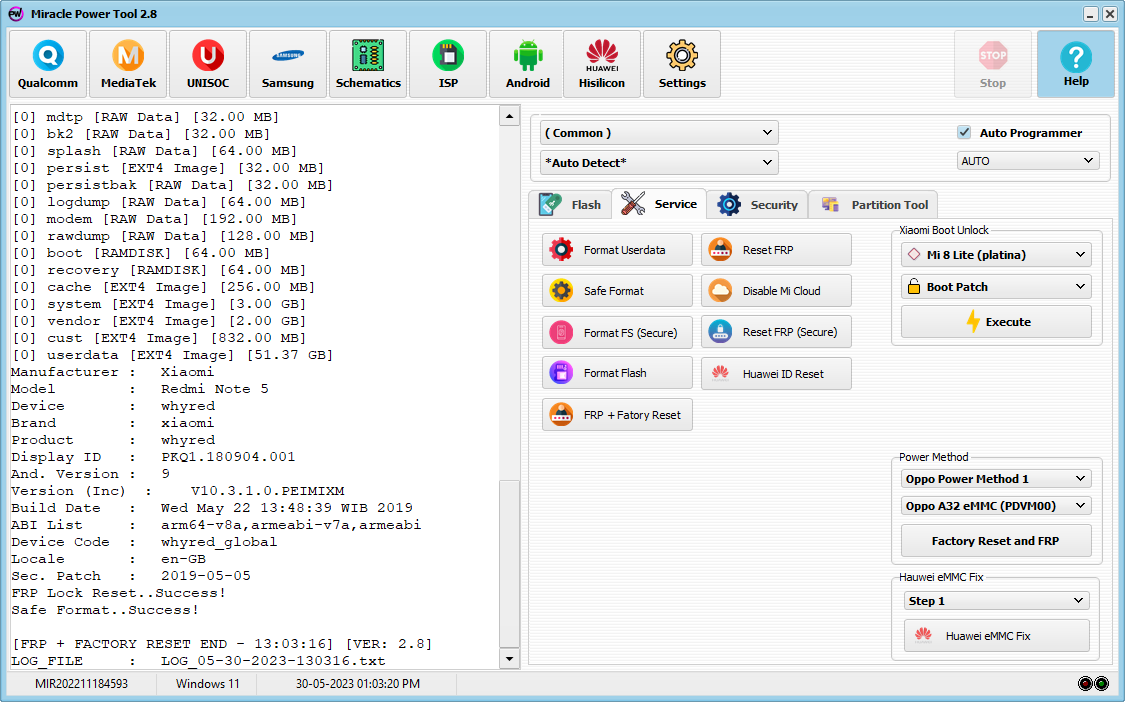Screen dimensions: 1125x702
Task: Toggle the Auto Programmer checkbox
Action: pyautogui.click(x=964, y=133)
